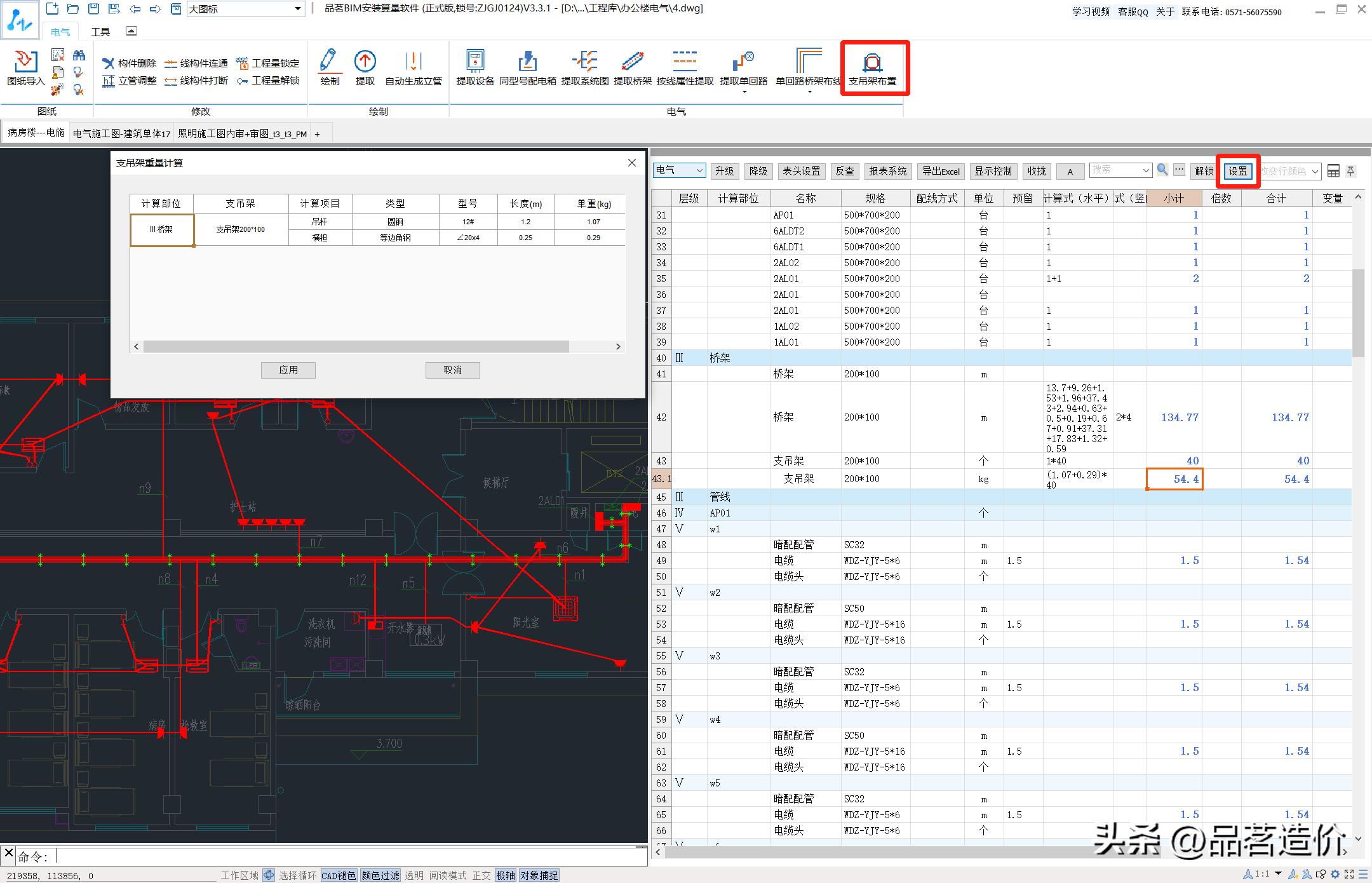Open the 提取单回路 dropdown arrow
The width and height of the screenshot is (1372, 883).
point(744,92)
